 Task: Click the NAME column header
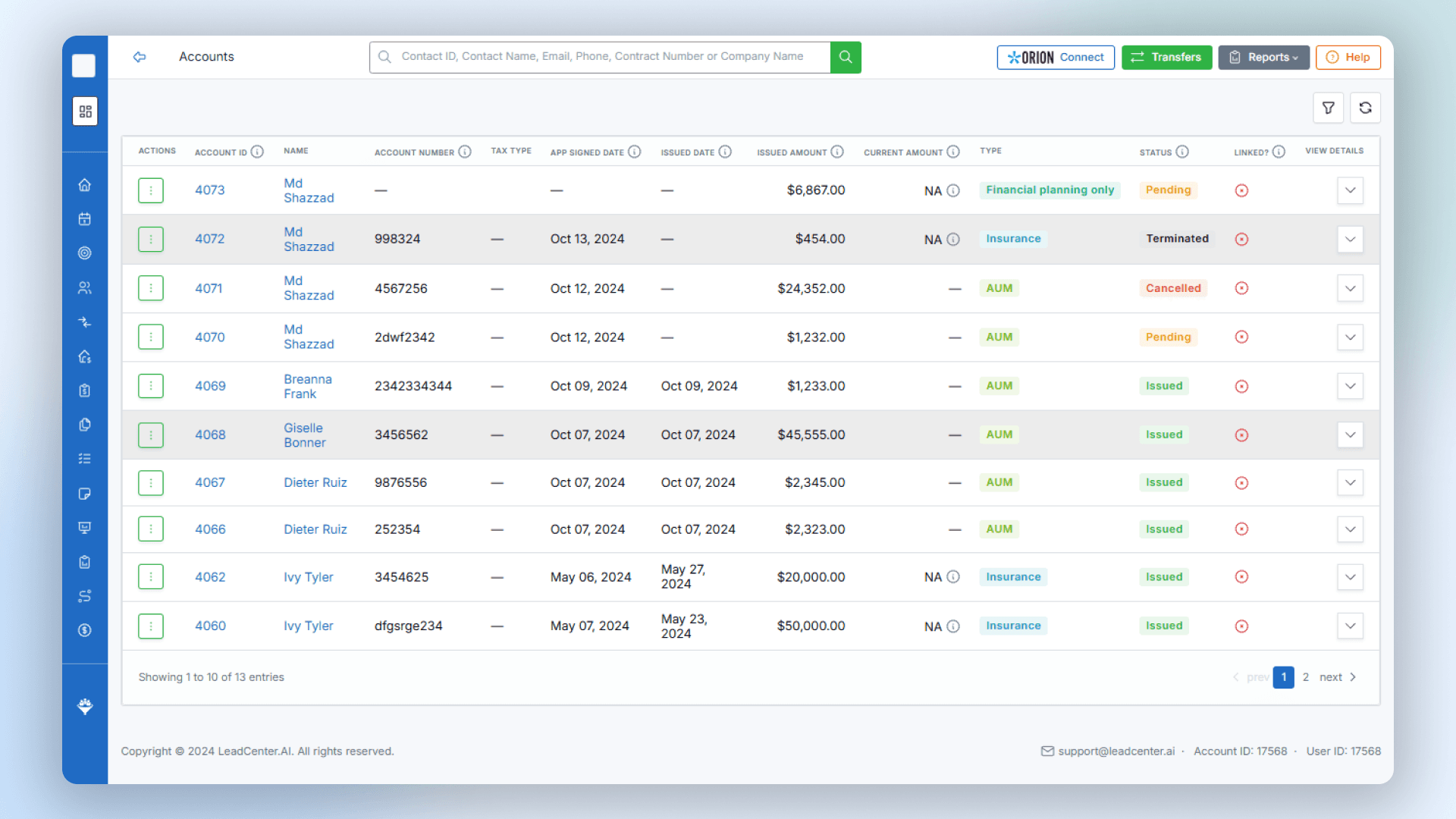(296, 151)
